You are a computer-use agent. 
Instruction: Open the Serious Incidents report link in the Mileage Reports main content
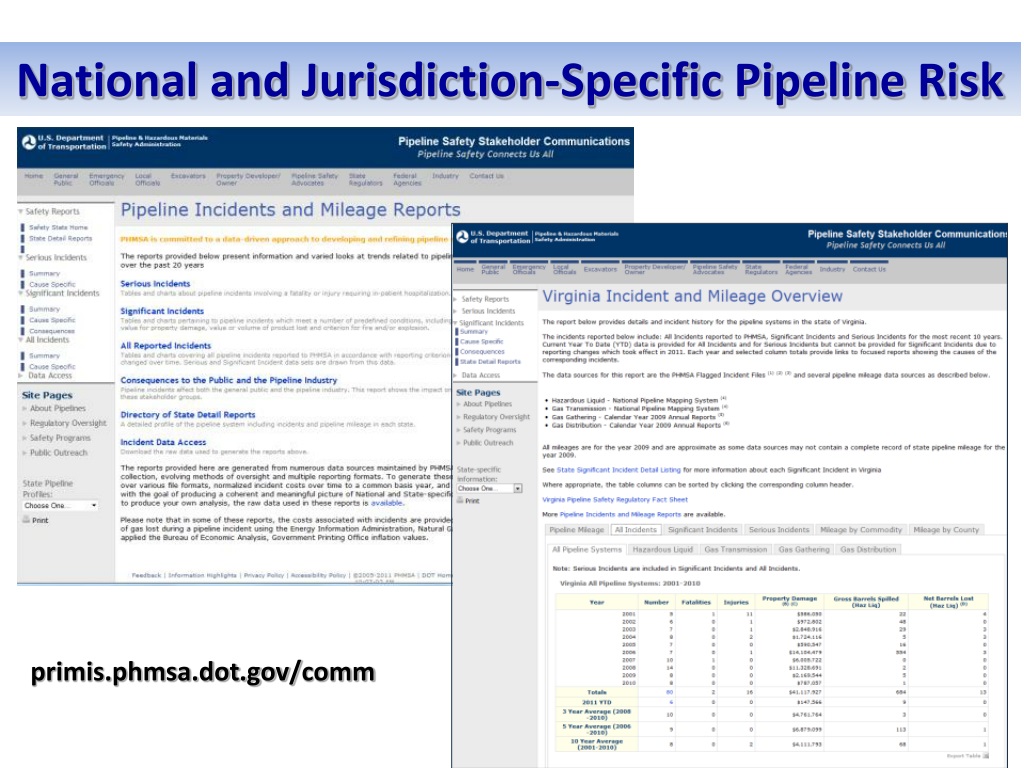(x=155, y=284)
